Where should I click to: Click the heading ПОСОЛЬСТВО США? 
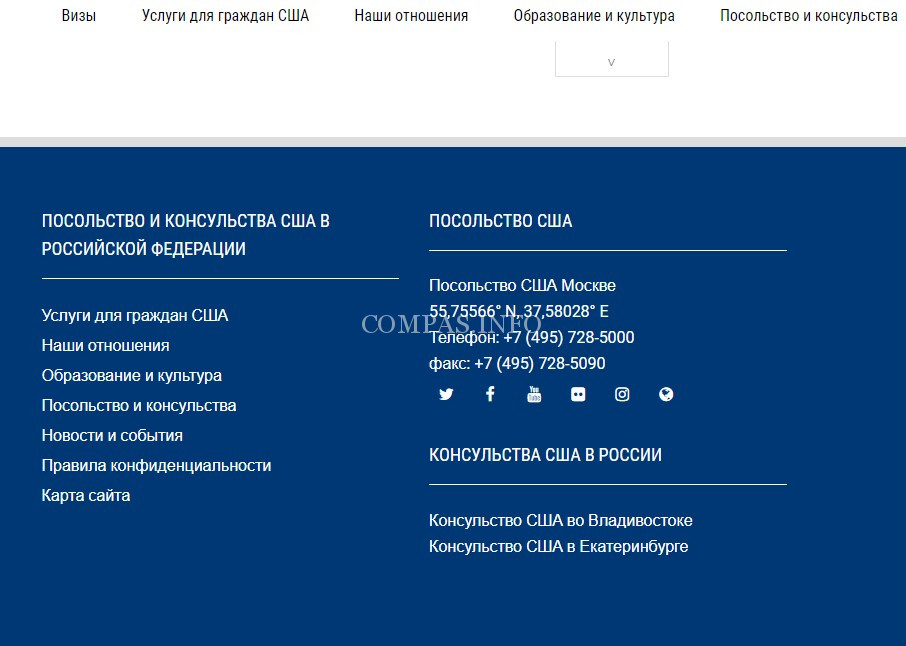point(500,221)
